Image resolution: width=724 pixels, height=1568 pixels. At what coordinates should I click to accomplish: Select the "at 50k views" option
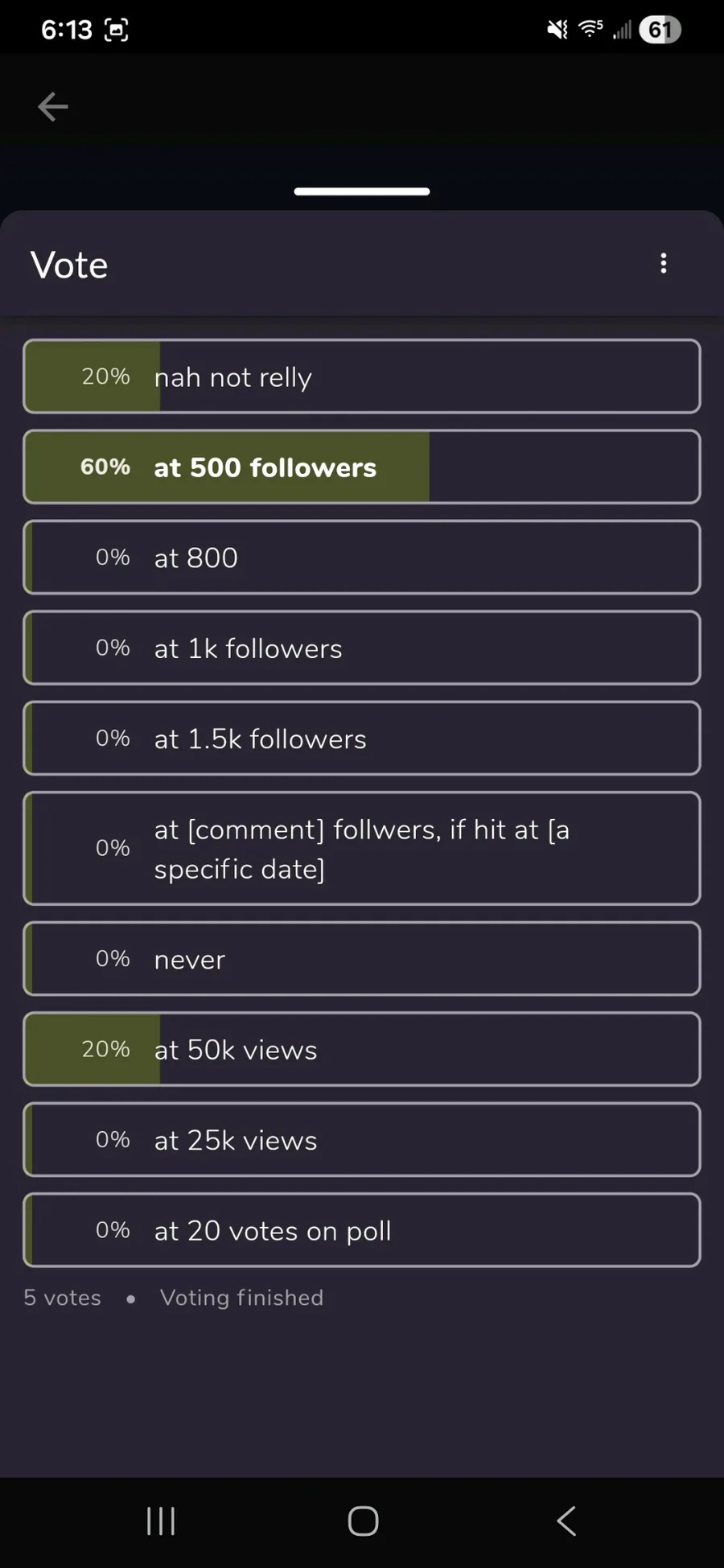tap(362, 1050)
